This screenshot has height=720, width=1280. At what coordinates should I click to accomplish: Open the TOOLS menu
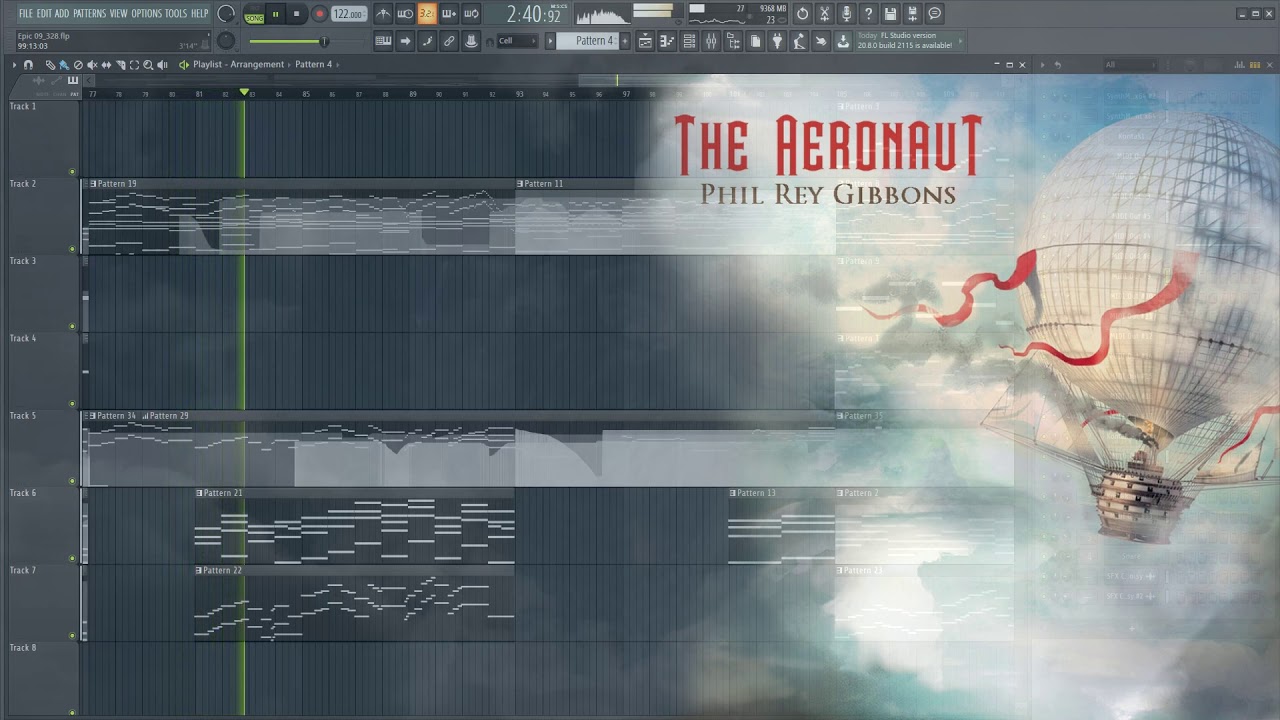(176, 14)
